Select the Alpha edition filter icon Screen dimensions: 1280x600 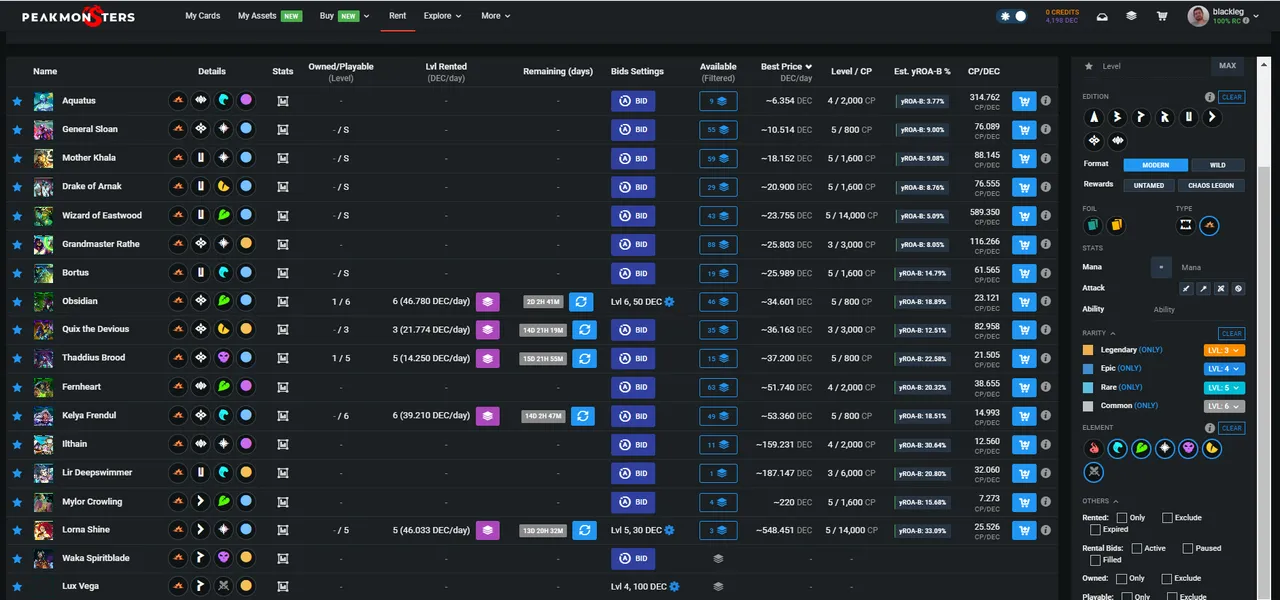click(1095, 117)
